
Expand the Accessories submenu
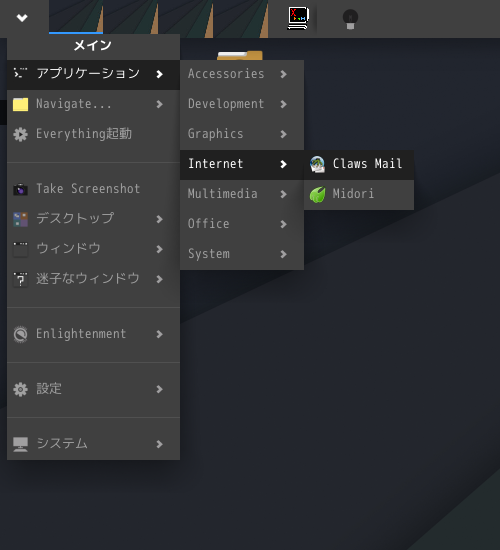242,74
